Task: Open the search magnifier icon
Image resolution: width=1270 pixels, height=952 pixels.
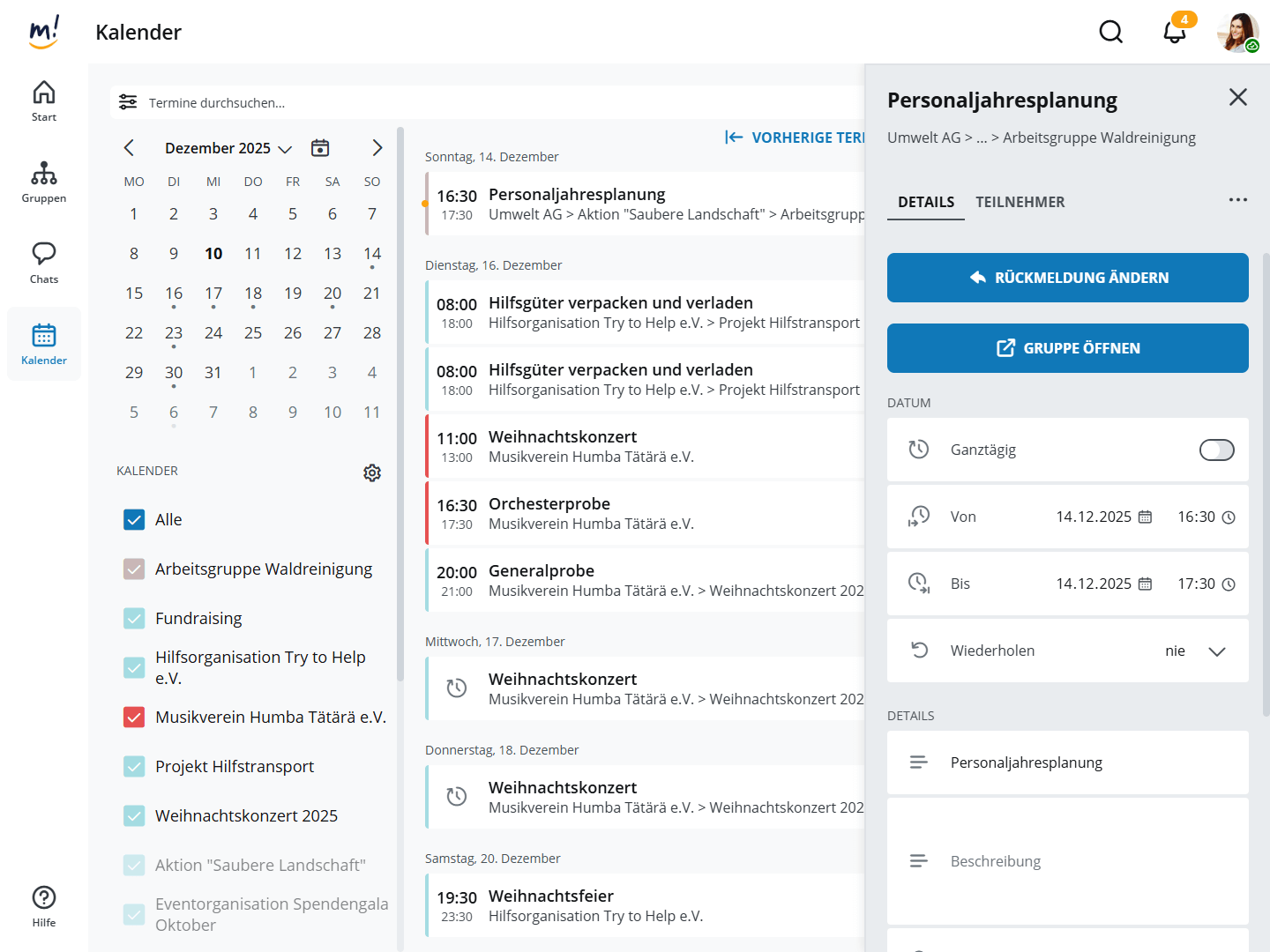Action: [1110, 33]
